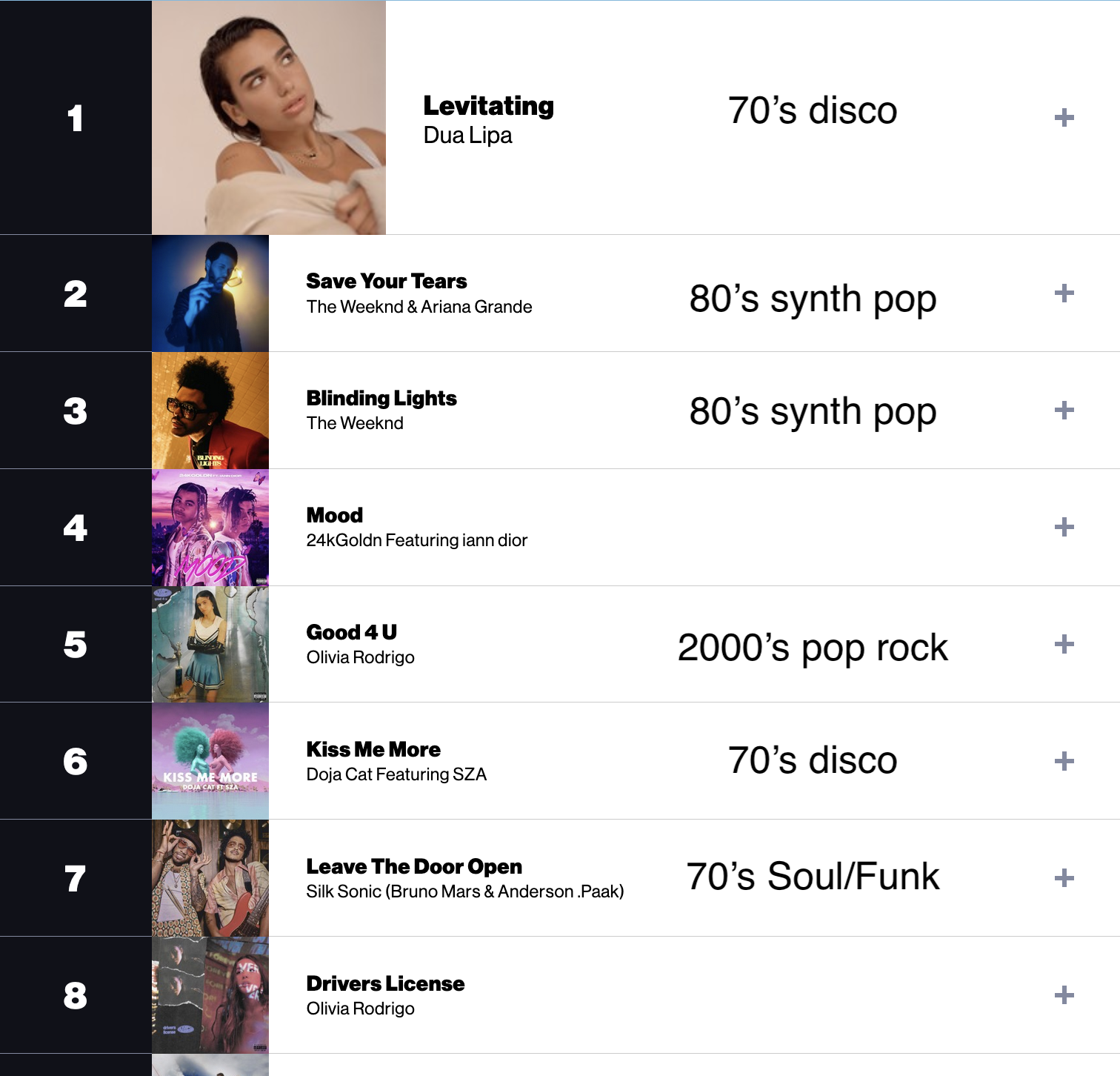The image size is (1120, 1076).
Task: Click the plus icon for Kiss Me More
Action: 1064,762
